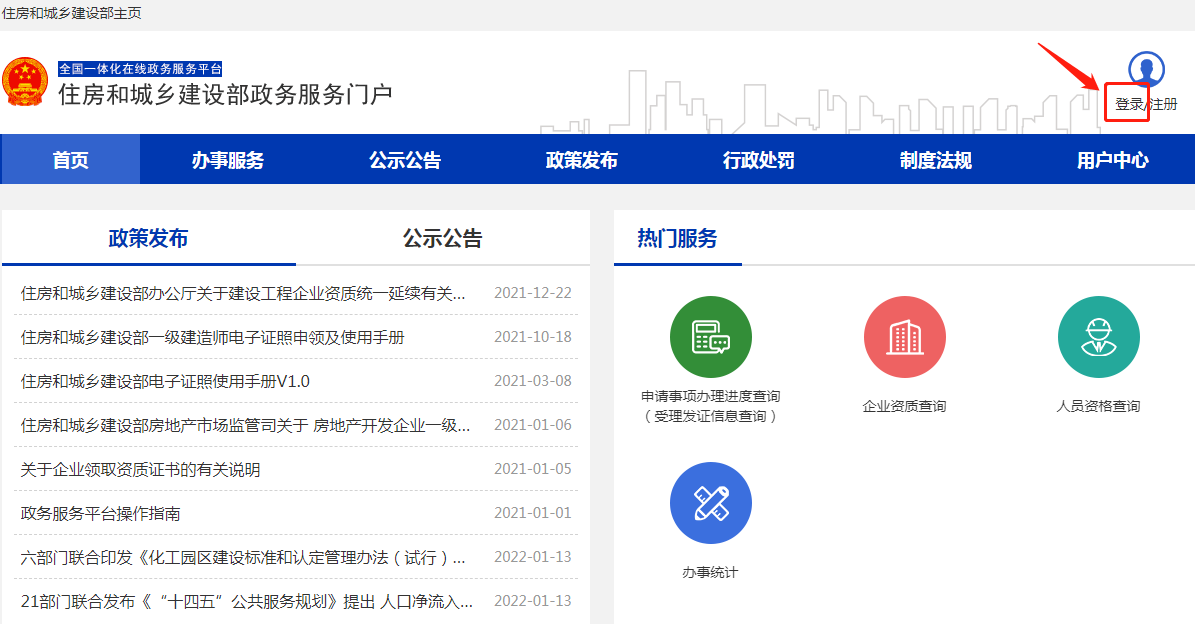Select 政策发布 tab in news panel
The image size is (1195, 624).
tap(148, 238)
